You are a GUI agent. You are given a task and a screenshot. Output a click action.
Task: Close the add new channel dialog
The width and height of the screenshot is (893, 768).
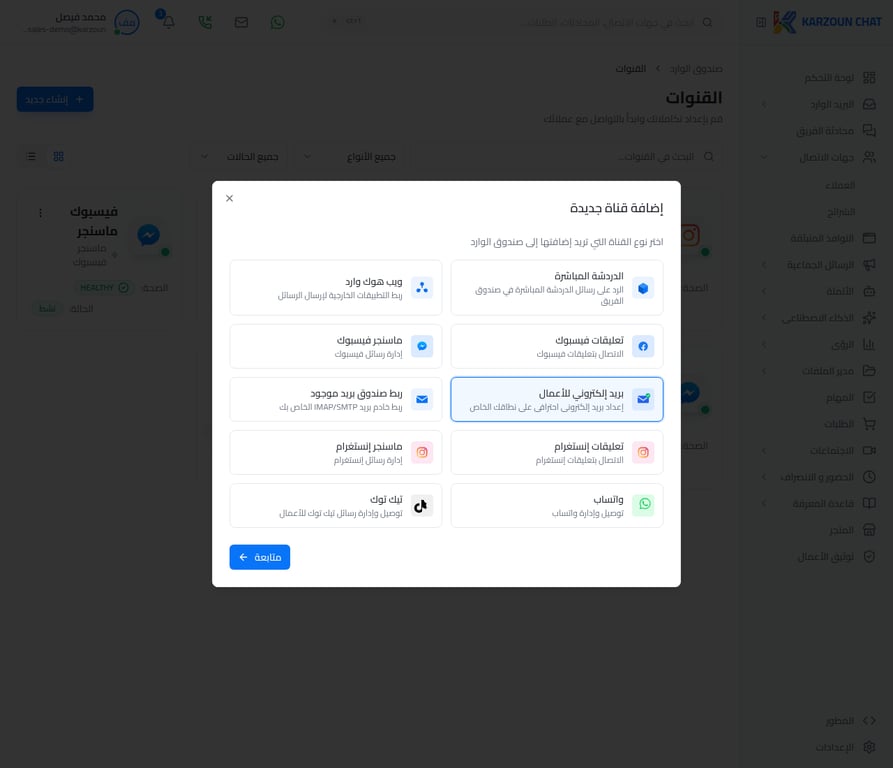click(x=230, y=198)
